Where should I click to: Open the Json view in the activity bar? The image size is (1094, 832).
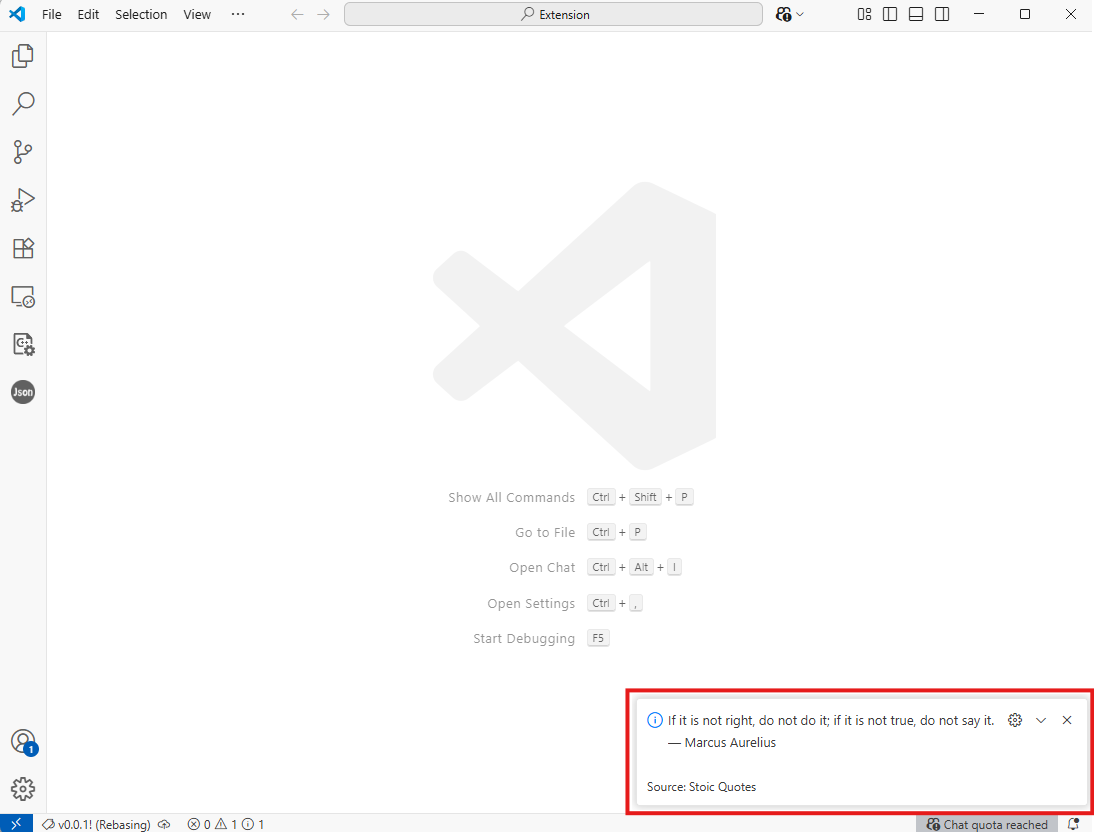tap(23, 392)
